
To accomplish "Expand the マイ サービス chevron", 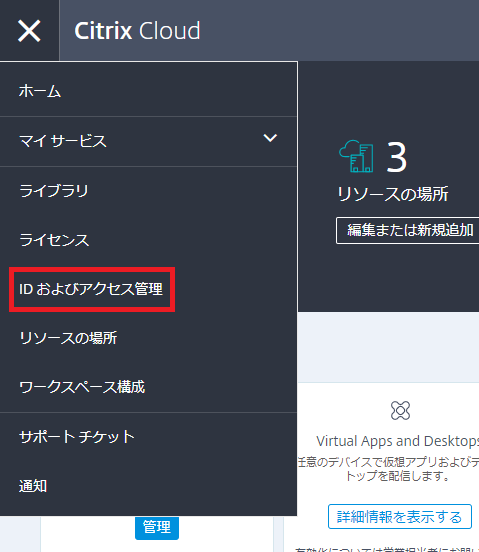I will click(270, 138).
